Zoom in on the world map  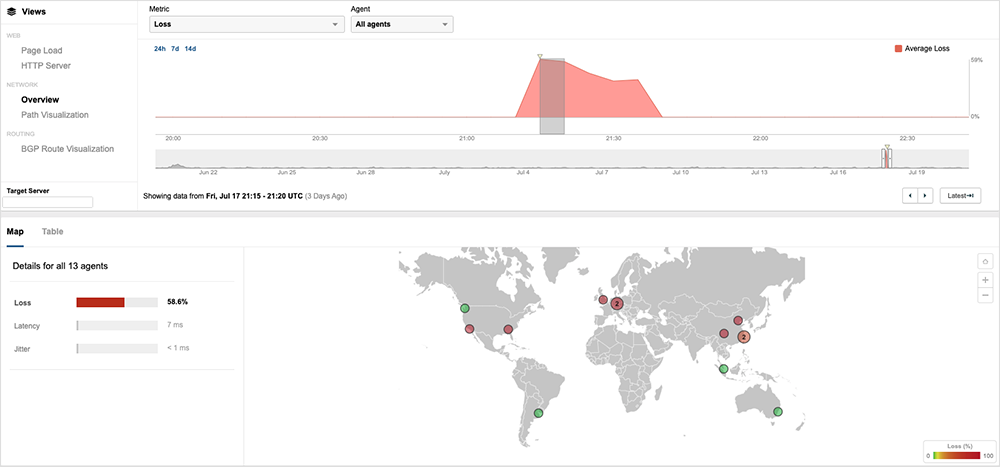(x=985, y=279)
